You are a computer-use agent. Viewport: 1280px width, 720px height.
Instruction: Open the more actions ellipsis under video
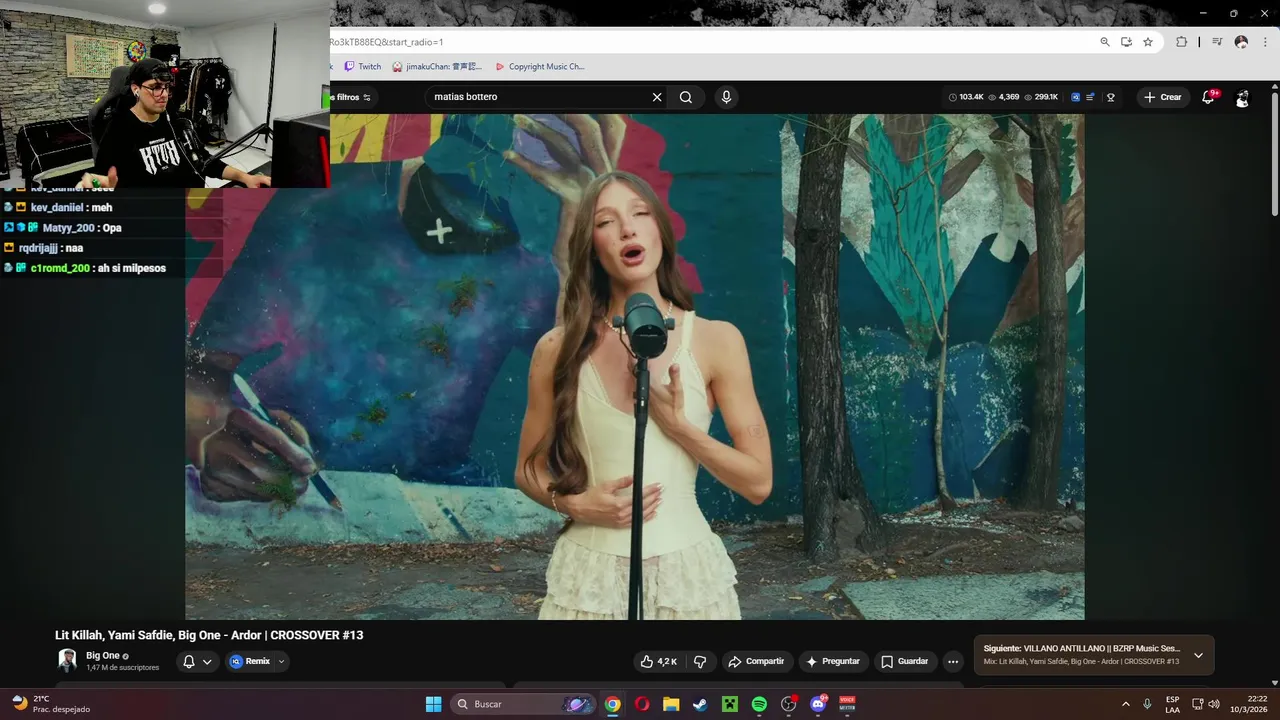tap(953, 661)
